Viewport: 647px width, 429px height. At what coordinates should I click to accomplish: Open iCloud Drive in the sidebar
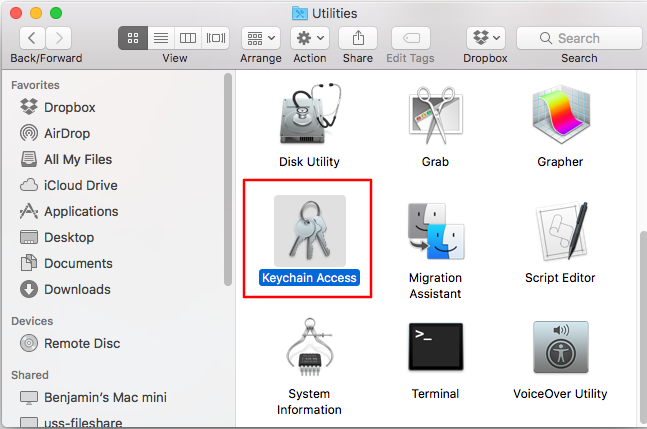[x=68, y=185]
